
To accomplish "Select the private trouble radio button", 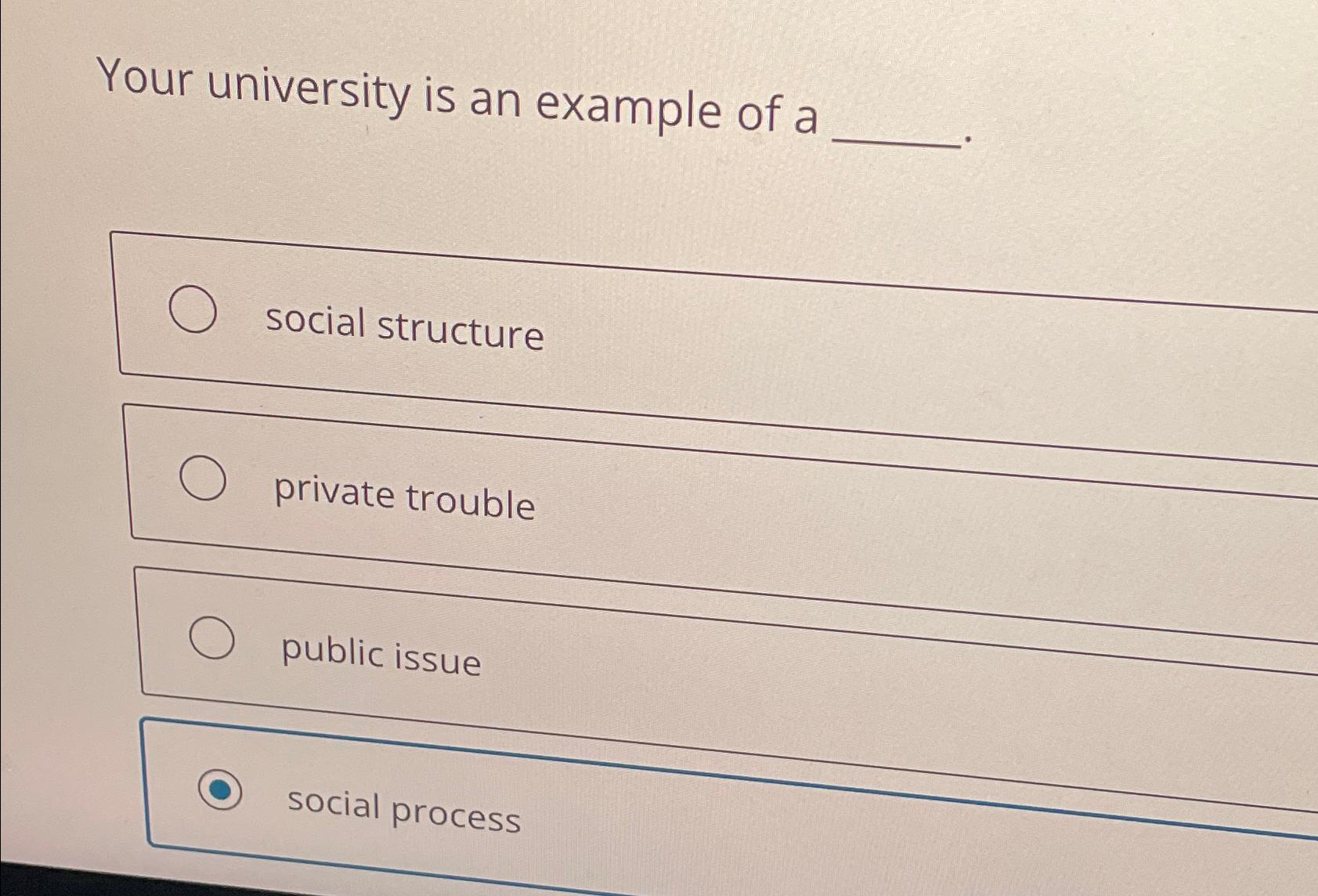I will click(205, 478).
